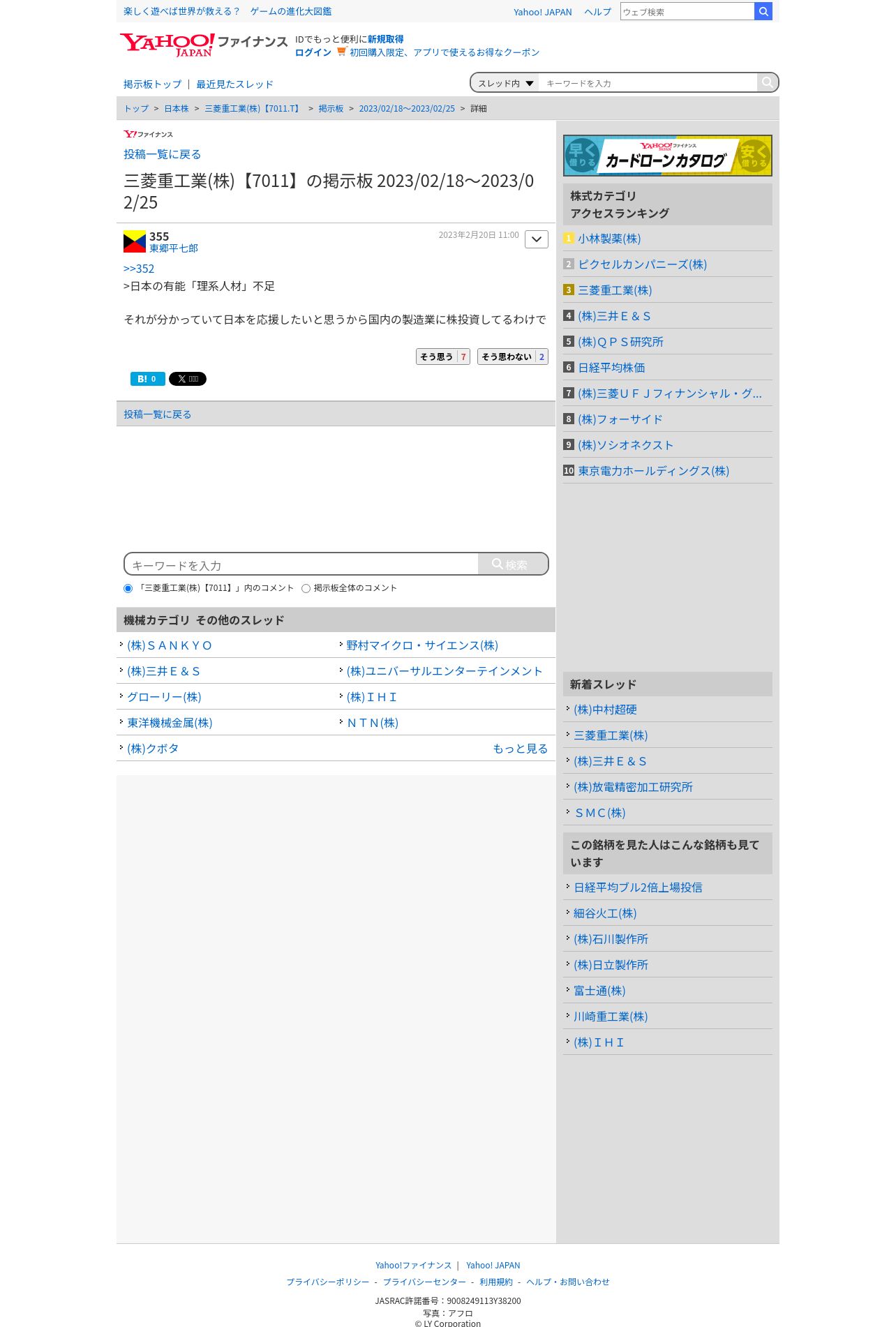Open グローリー(株) thread link
Screen dimensions: 896x1327
pyautogui.click(x=164, y=697)
